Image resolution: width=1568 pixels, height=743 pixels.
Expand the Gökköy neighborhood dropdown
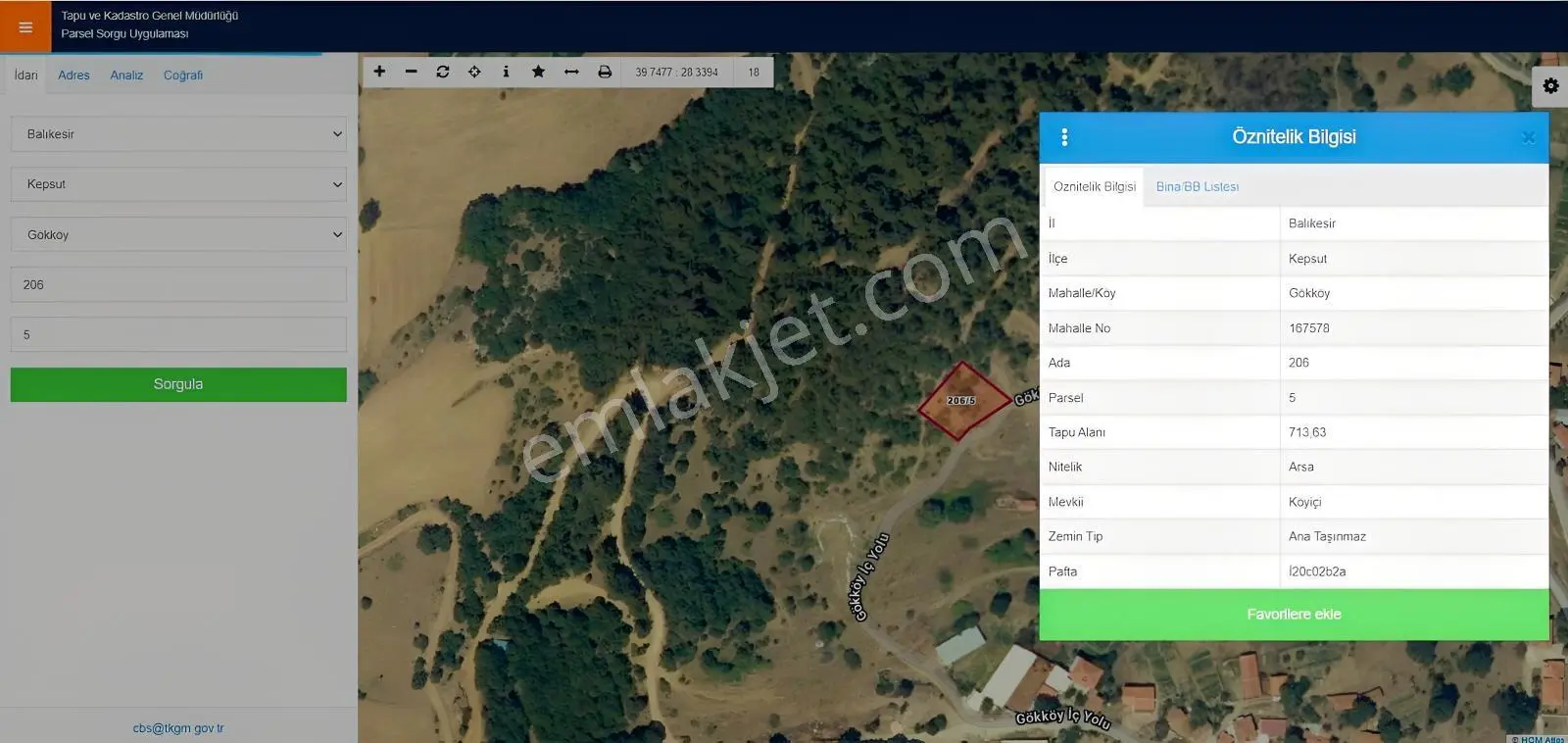coord(178,235)
